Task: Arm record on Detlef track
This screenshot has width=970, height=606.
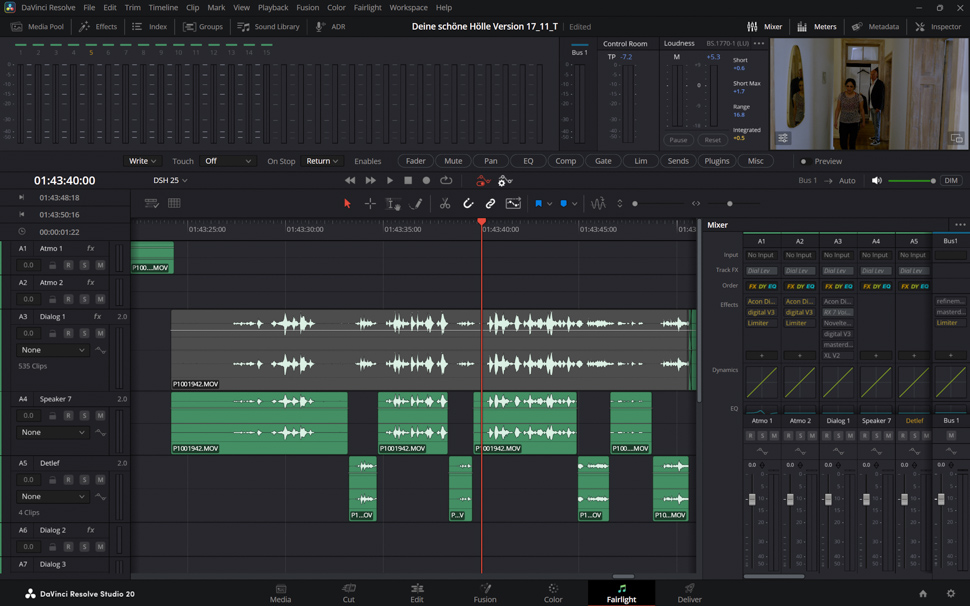Action: coord(68,479)
